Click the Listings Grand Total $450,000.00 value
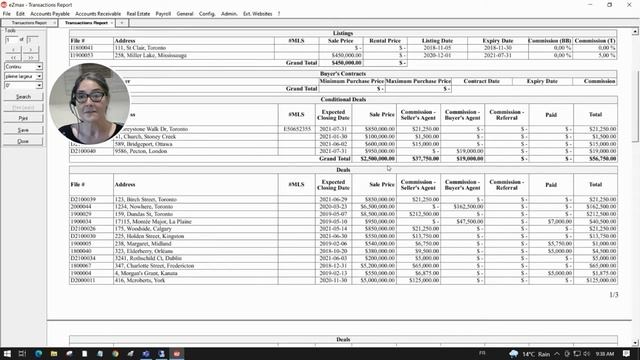This screenshot has height=360, width=640. [346, 63]
